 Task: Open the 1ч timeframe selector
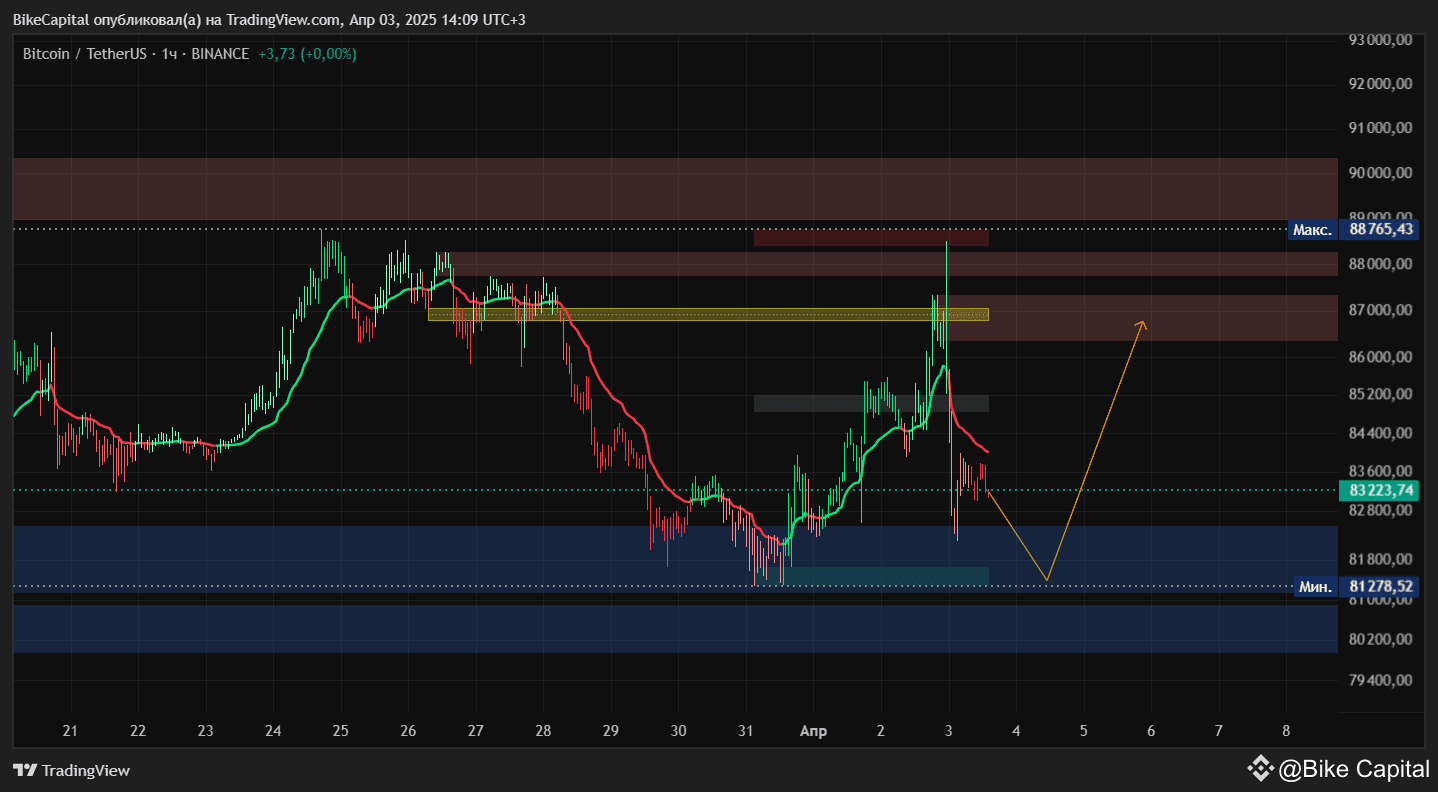(166, 54)
